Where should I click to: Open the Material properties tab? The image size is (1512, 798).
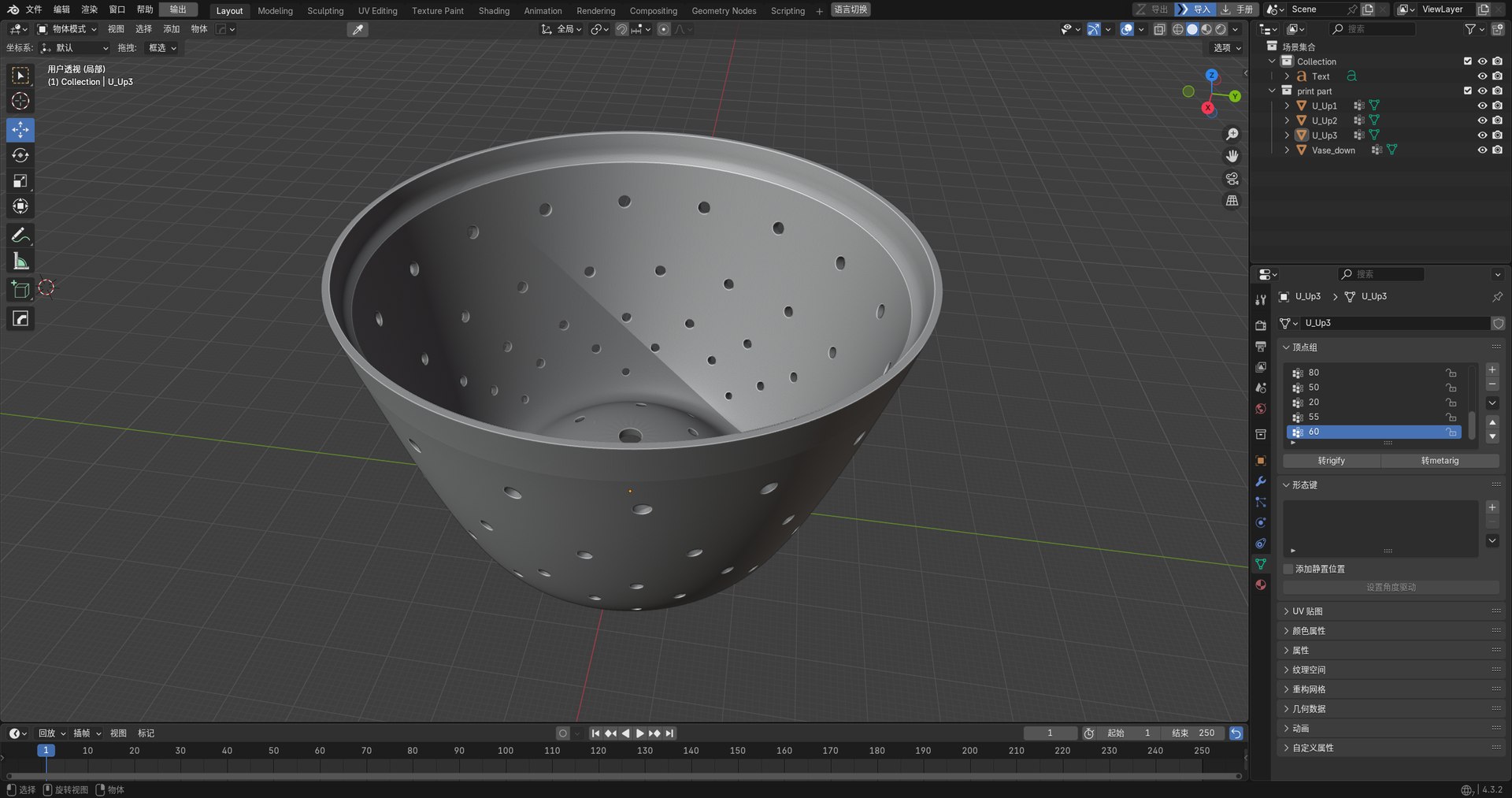(x=1261, y=585)
